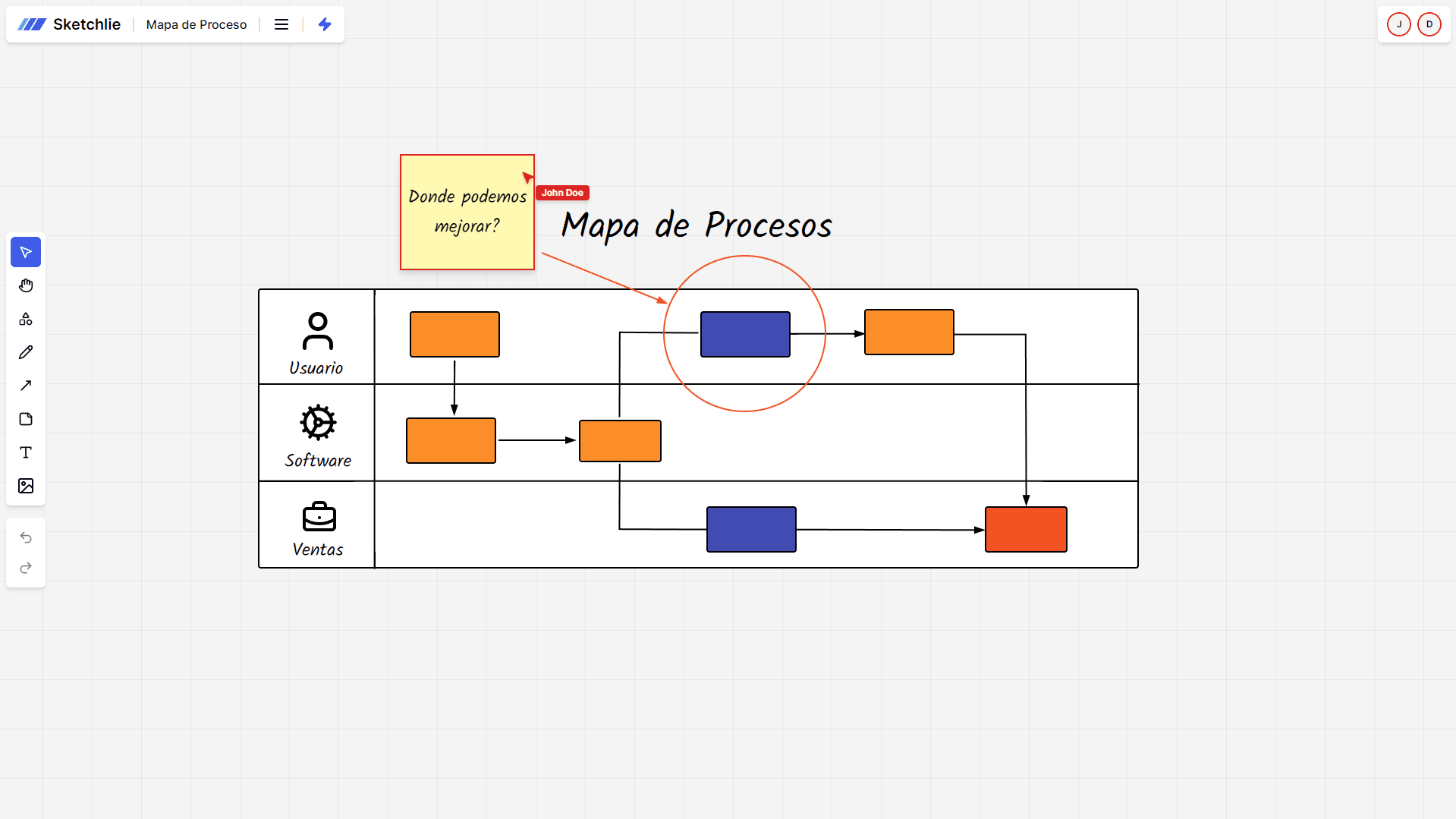1456x819 pixels.
Task: Click the board title Mapa de Proceso
Action: [196, 24]
